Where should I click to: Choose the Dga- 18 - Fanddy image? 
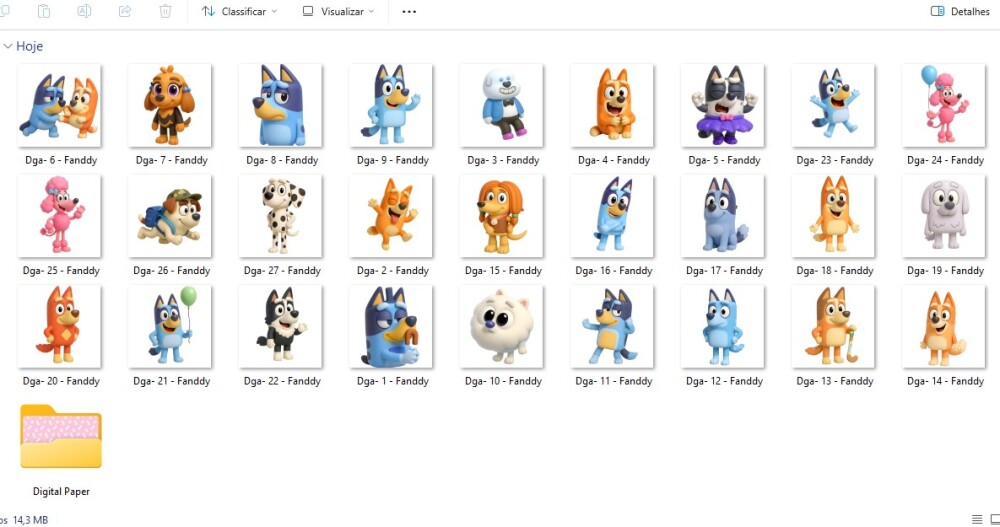coord(833,216)
